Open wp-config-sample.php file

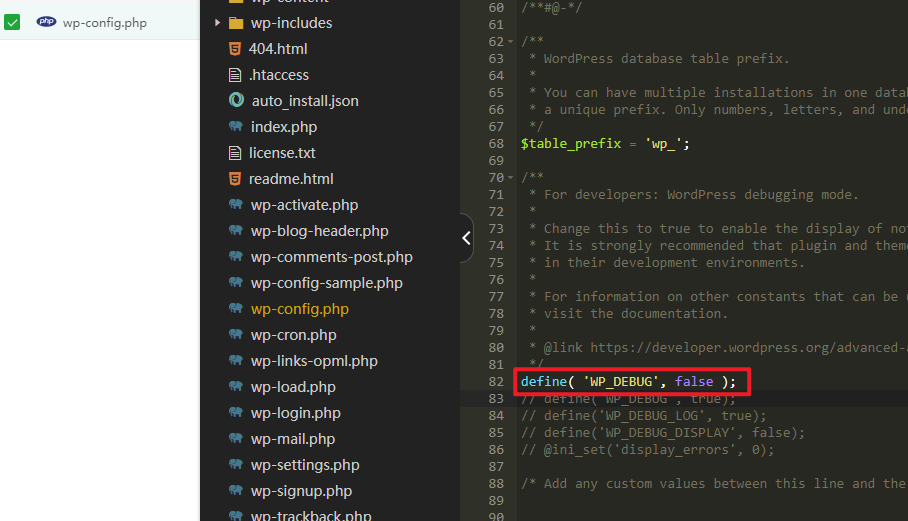click(x=327, y=283)
